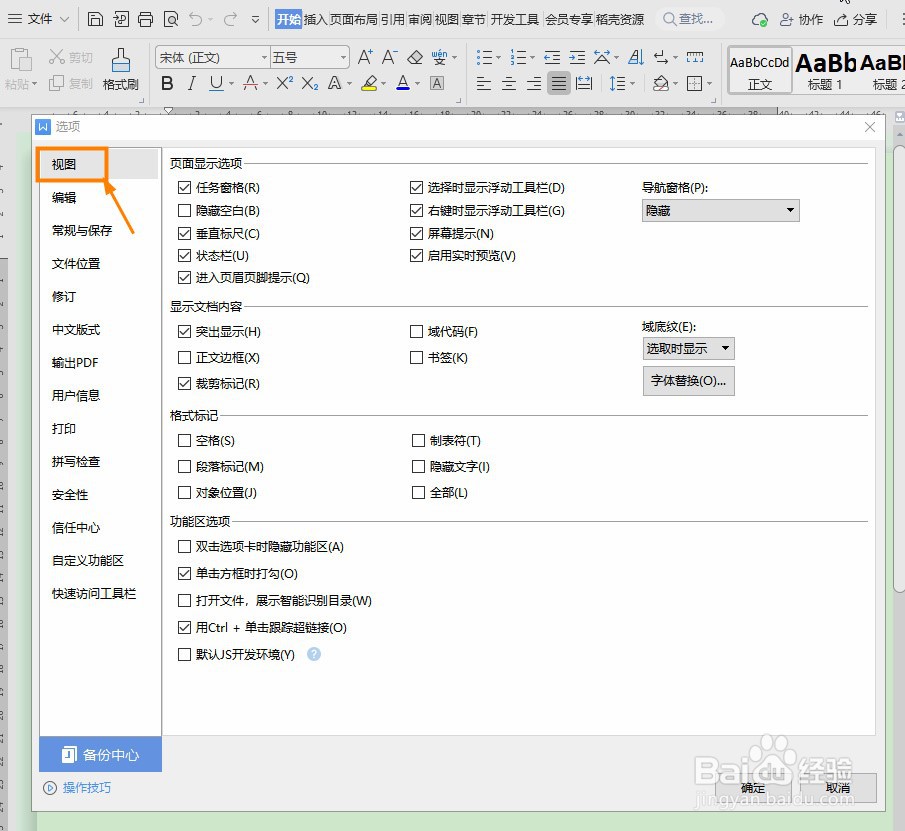Decrease font size icon
The image size is (905, 831).
tap(390, 57)
